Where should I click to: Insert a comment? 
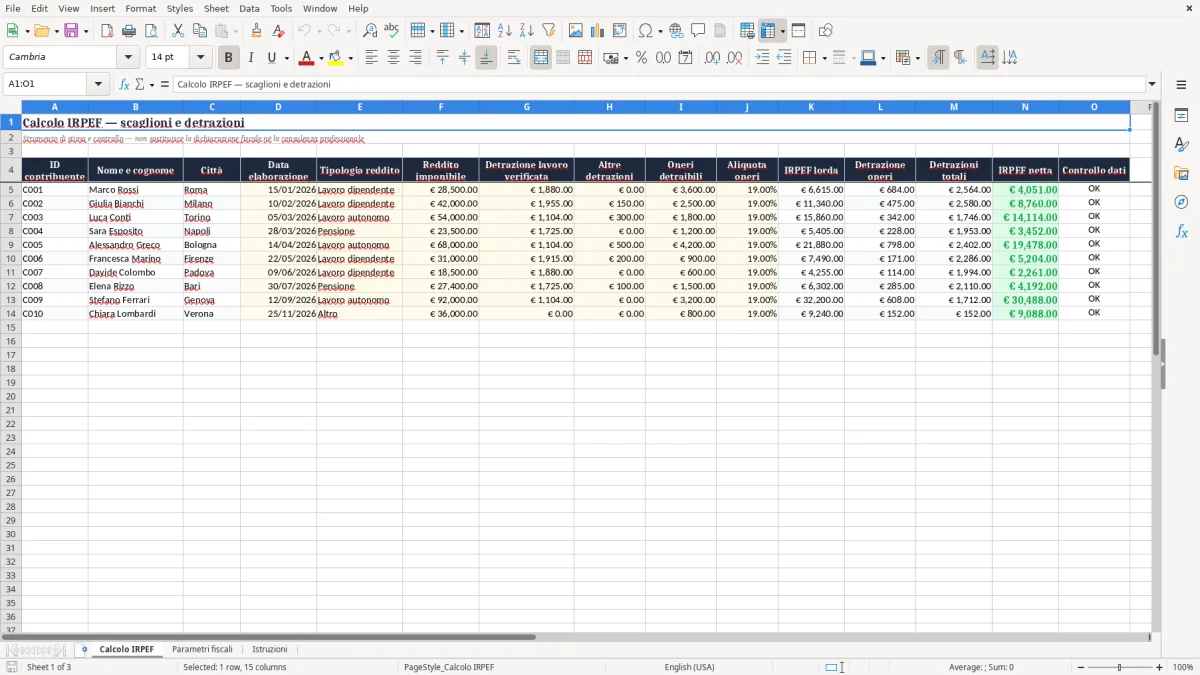click(699, 31)
